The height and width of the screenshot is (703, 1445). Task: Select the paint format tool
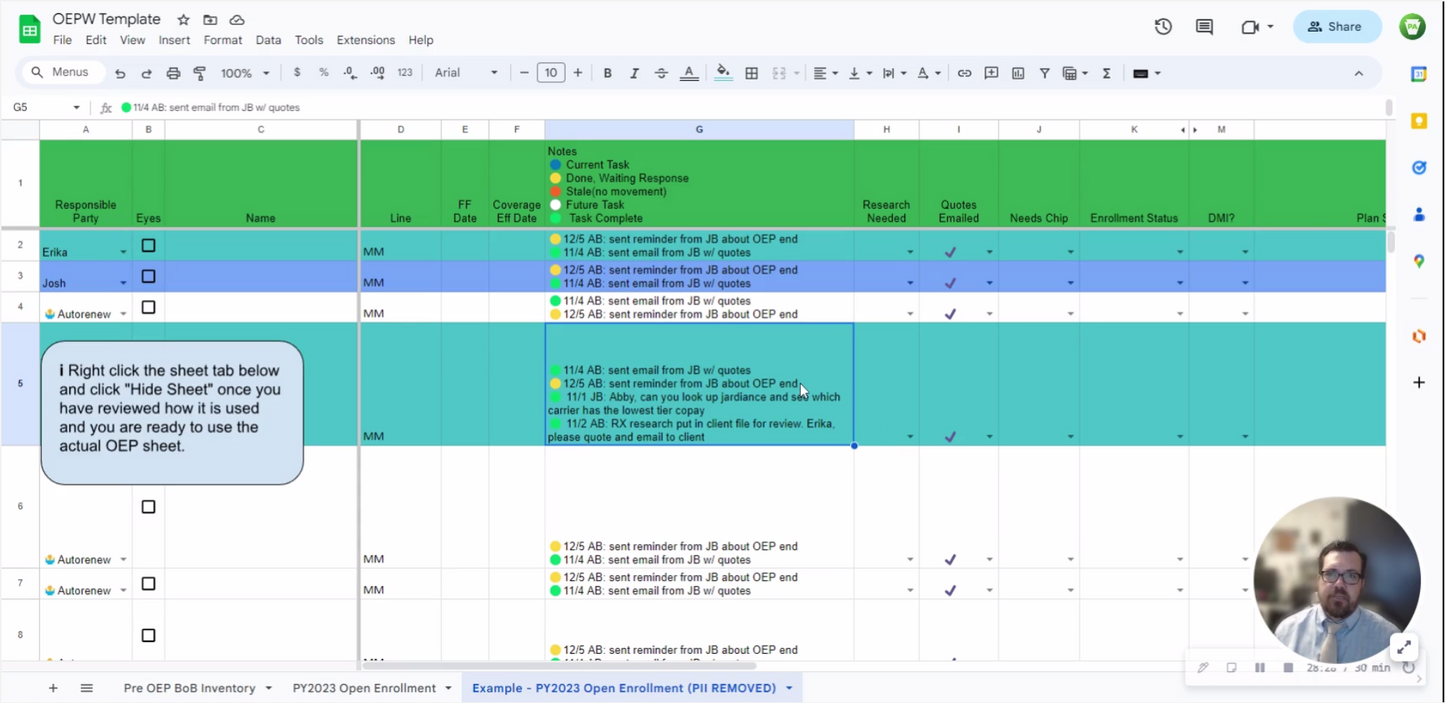(x=200, y=73)
